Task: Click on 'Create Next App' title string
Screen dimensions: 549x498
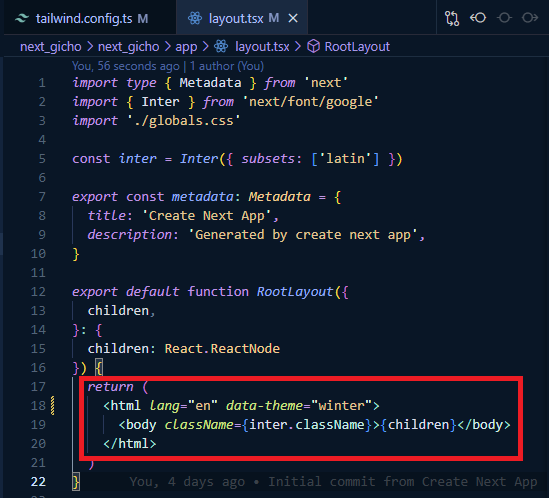Action: (x=206, y=216)
